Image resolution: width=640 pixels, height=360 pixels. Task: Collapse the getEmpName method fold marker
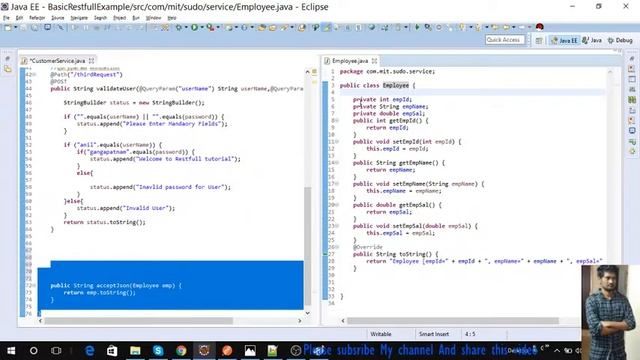click(337, 162)
